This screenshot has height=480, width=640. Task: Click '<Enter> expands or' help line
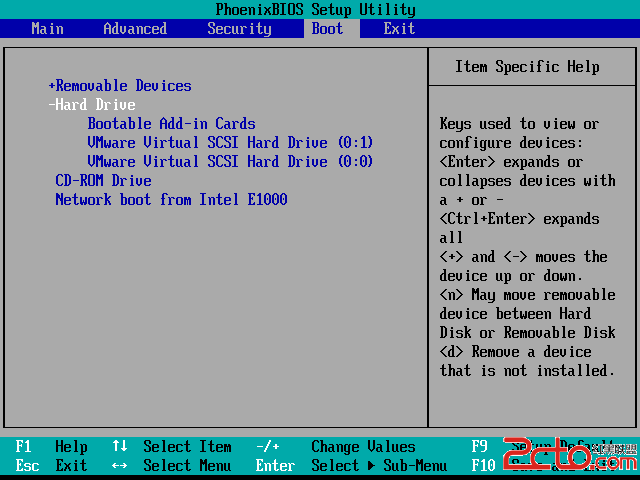point(511,162)
